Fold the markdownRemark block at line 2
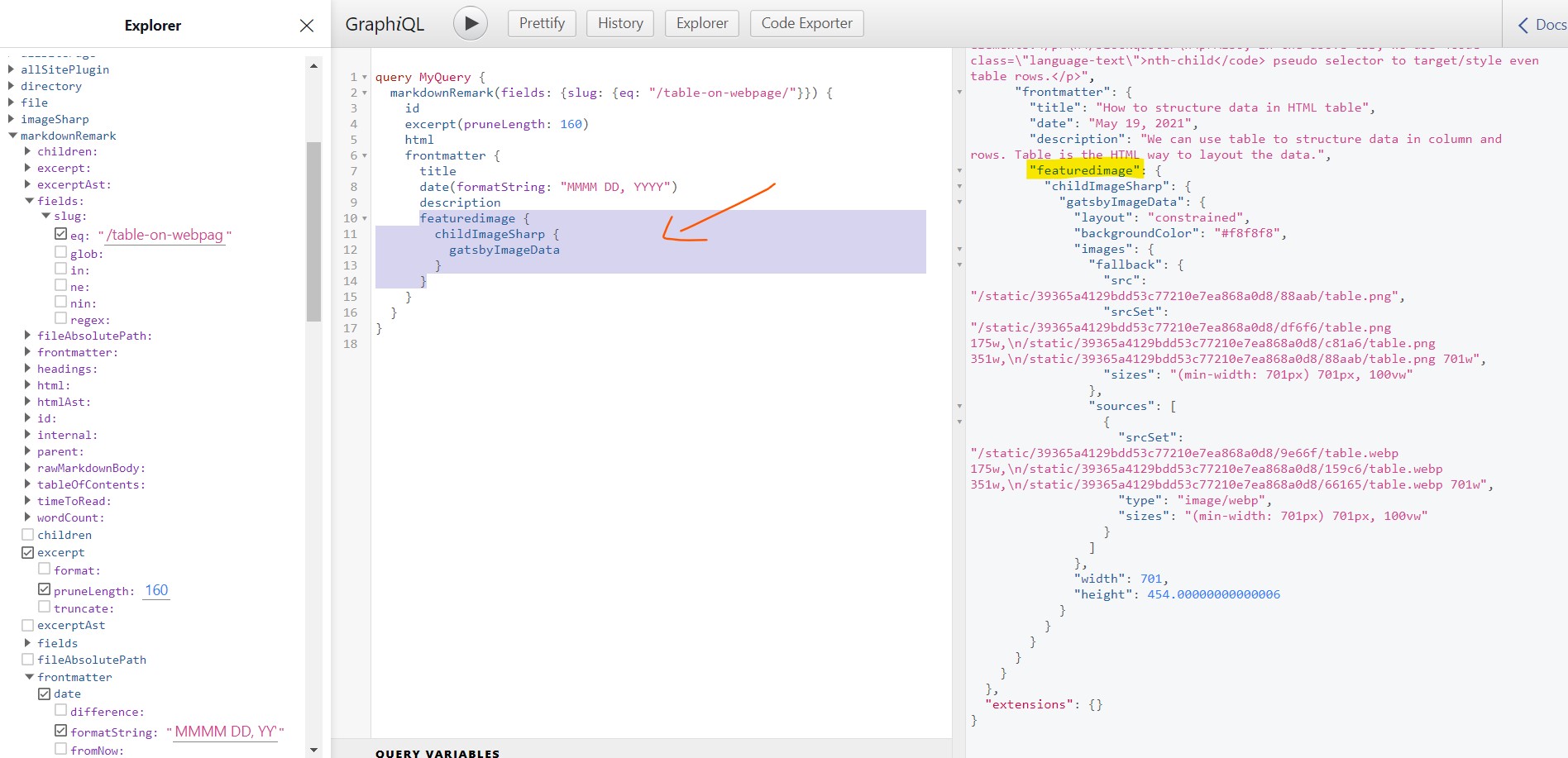Screen dimensions: 1568x758 (x=365, y=93)
